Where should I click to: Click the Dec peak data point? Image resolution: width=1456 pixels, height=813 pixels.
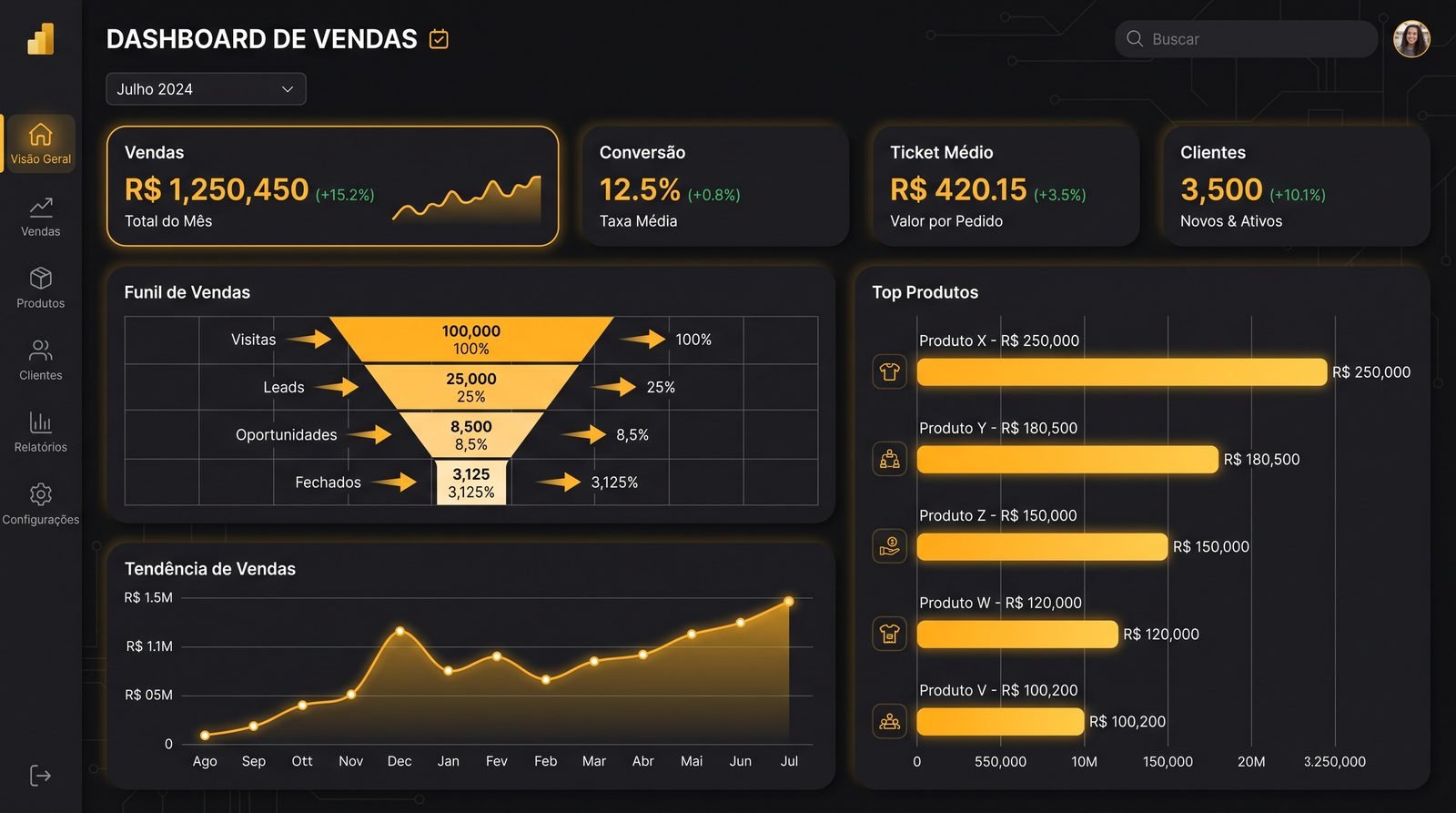point(399,631)
